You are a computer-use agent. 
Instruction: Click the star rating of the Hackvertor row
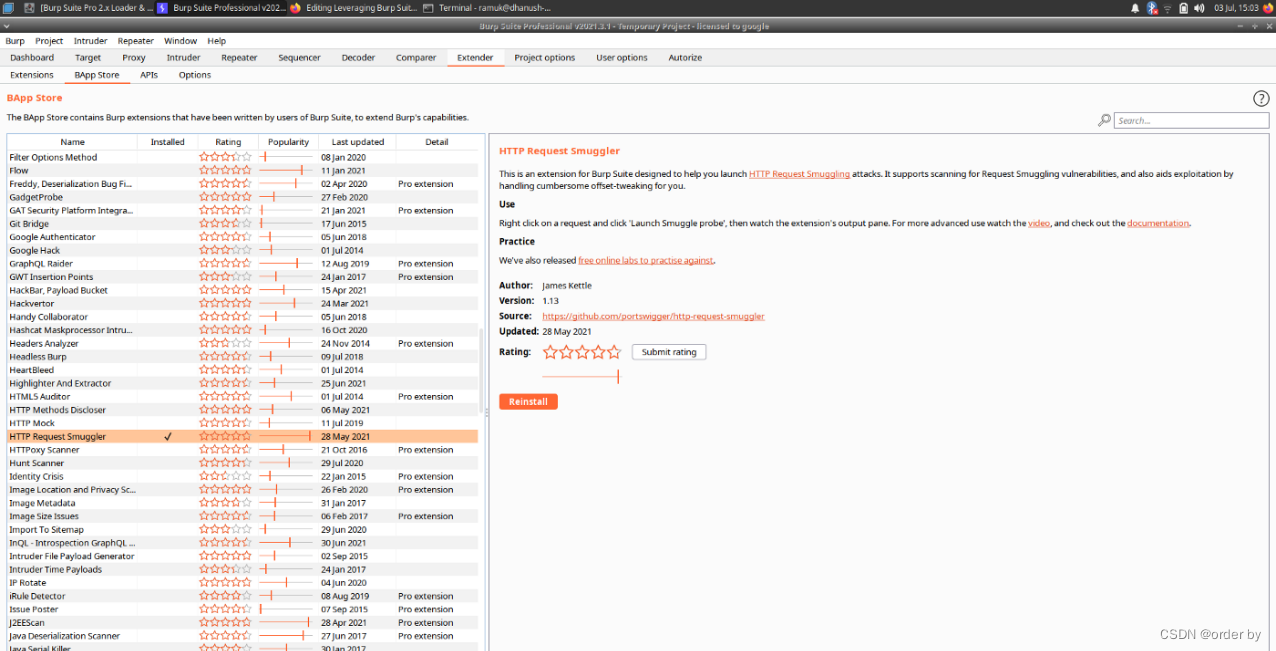pyautogui.click(x=225, y=303)
